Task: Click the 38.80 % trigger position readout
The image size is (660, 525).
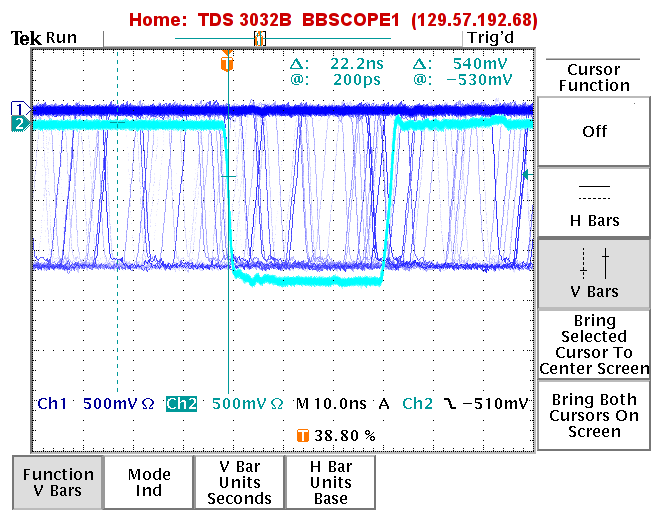Action: point(345,436)
